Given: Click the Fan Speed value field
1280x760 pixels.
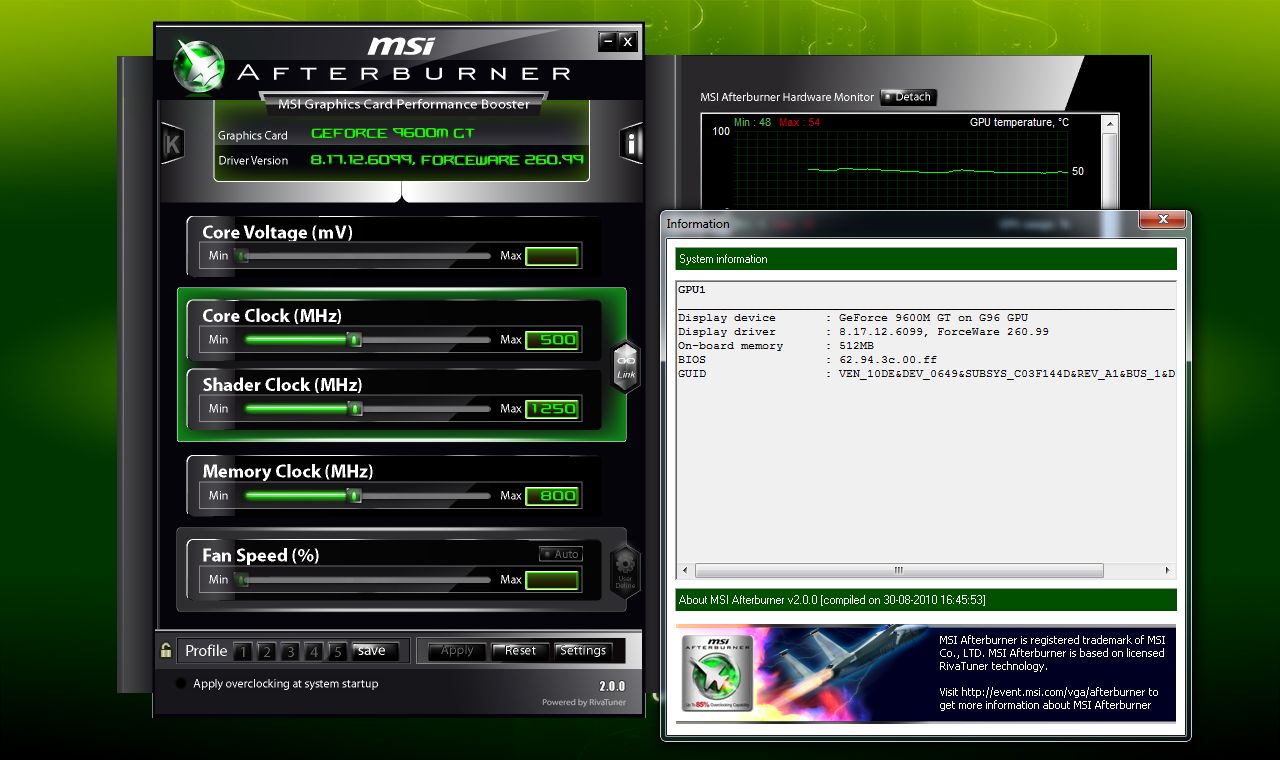Looking at the screenshot, I should click(552, 580).
